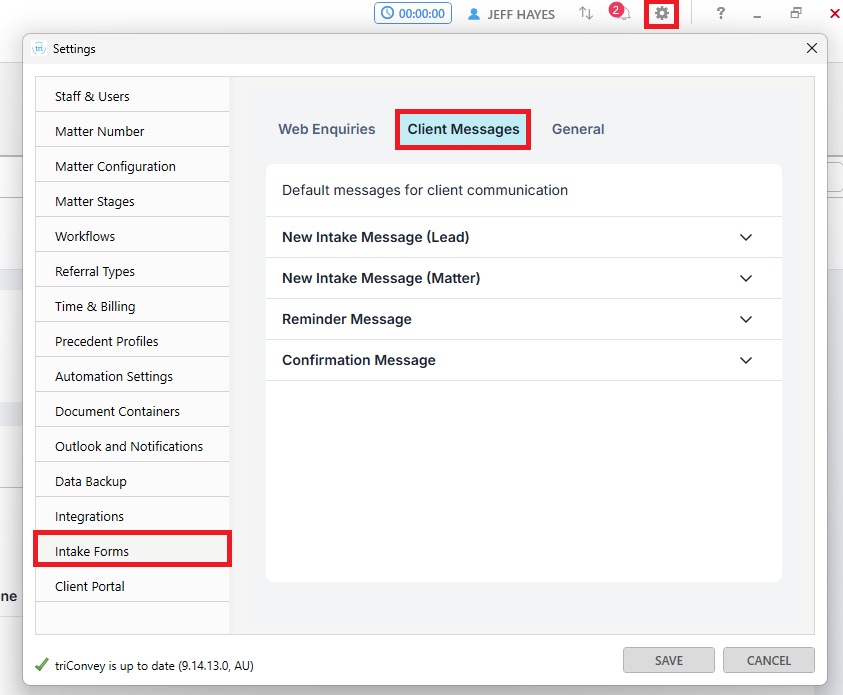The image size is (843, 695).
Task: Click the CANCEL button
Action: coord(768,660)
